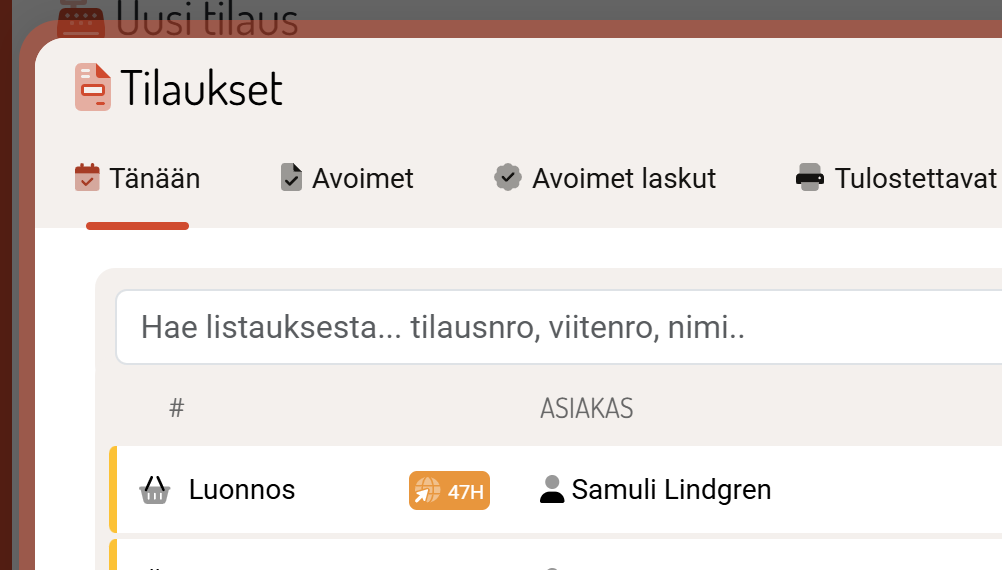Image resolution: width=1002 pixels, height=570 pixels.
Task: Click the person icon beside Samuli Lindgren
Action: [x=552, y=490]
